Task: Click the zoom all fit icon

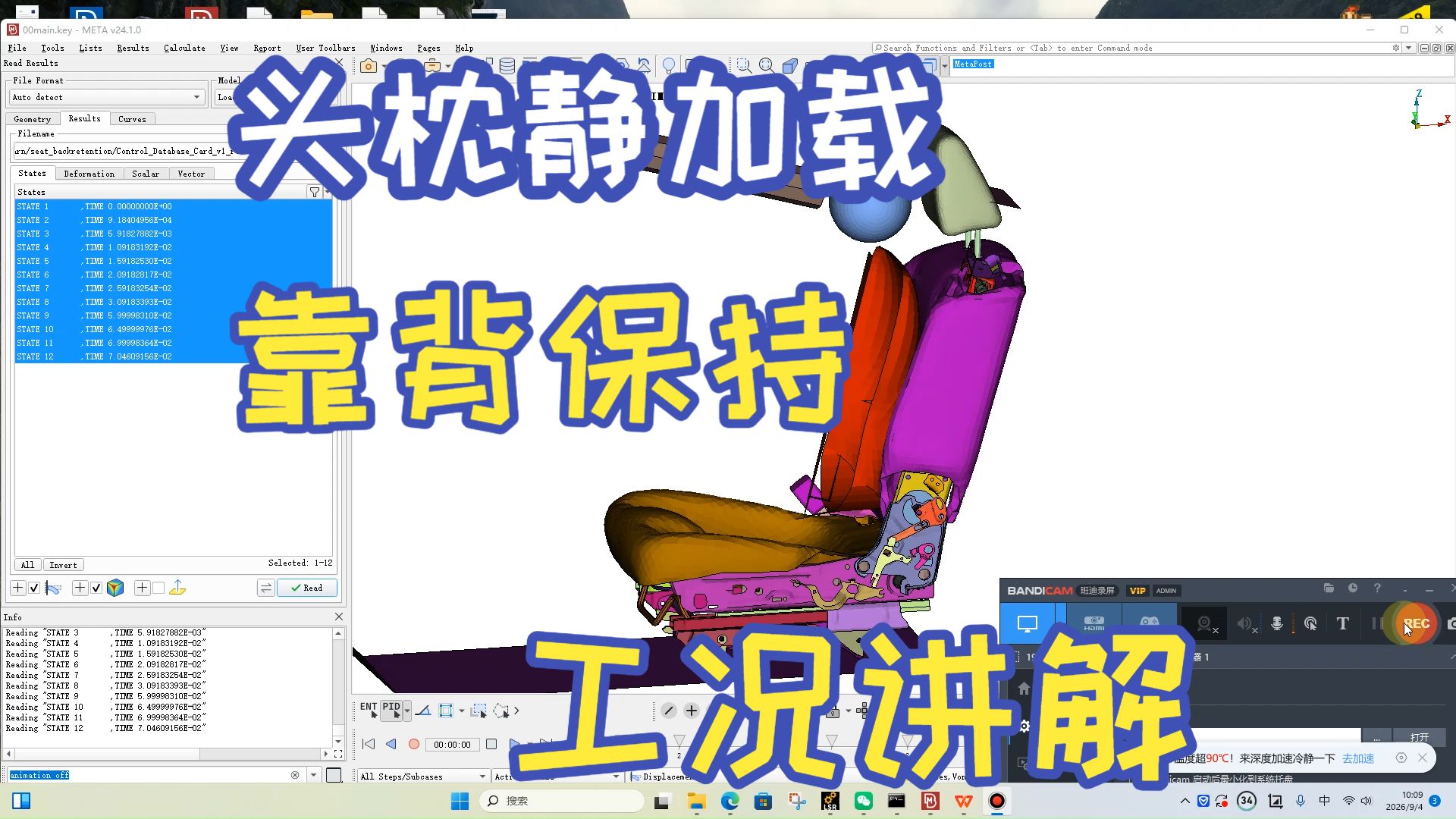Action: pyautogui.click(x=767, y=66)
